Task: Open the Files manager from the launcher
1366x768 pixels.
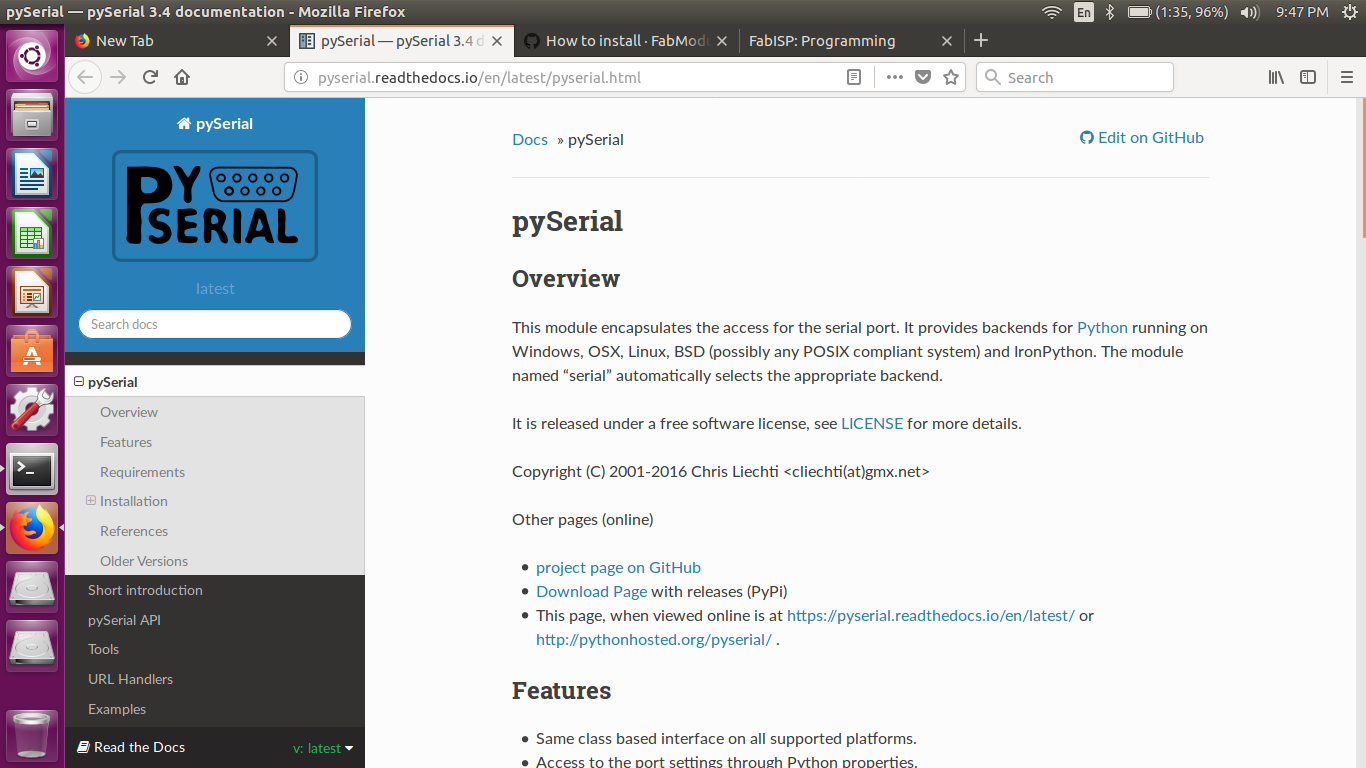Action: click(32, 116)
